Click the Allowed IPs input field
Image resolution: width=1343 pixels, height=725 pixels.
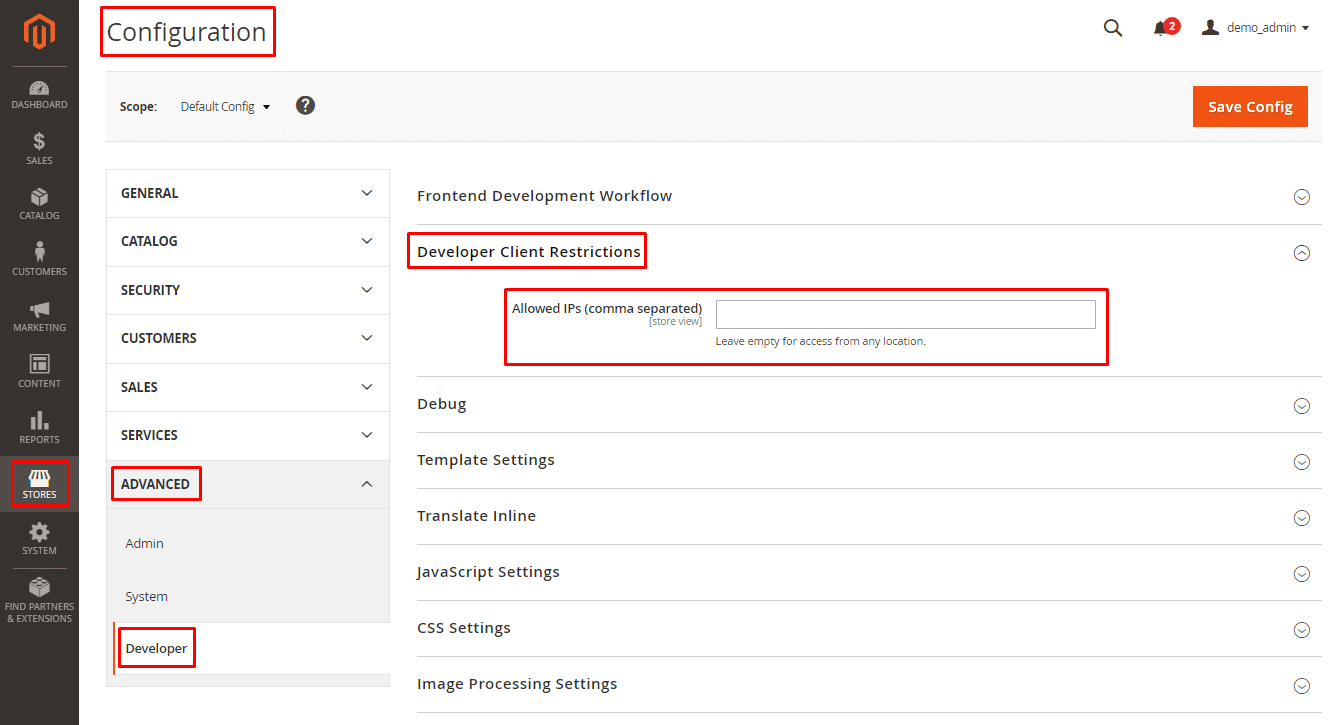tap(905, 315)
